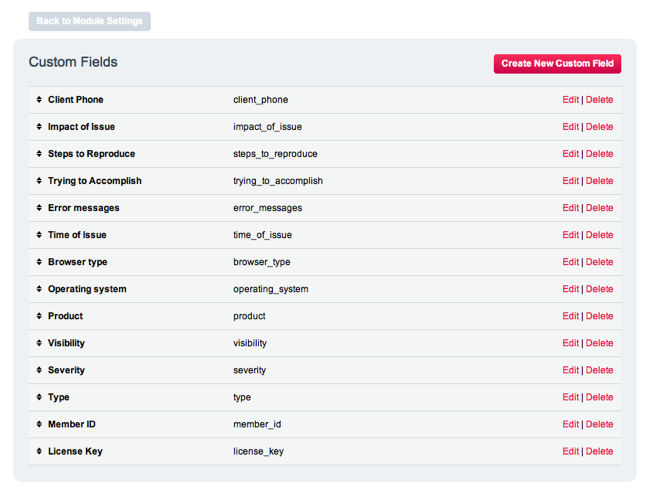Click the drag handle icon for Steps to Reproduce
650x501 pixels.
39,154
